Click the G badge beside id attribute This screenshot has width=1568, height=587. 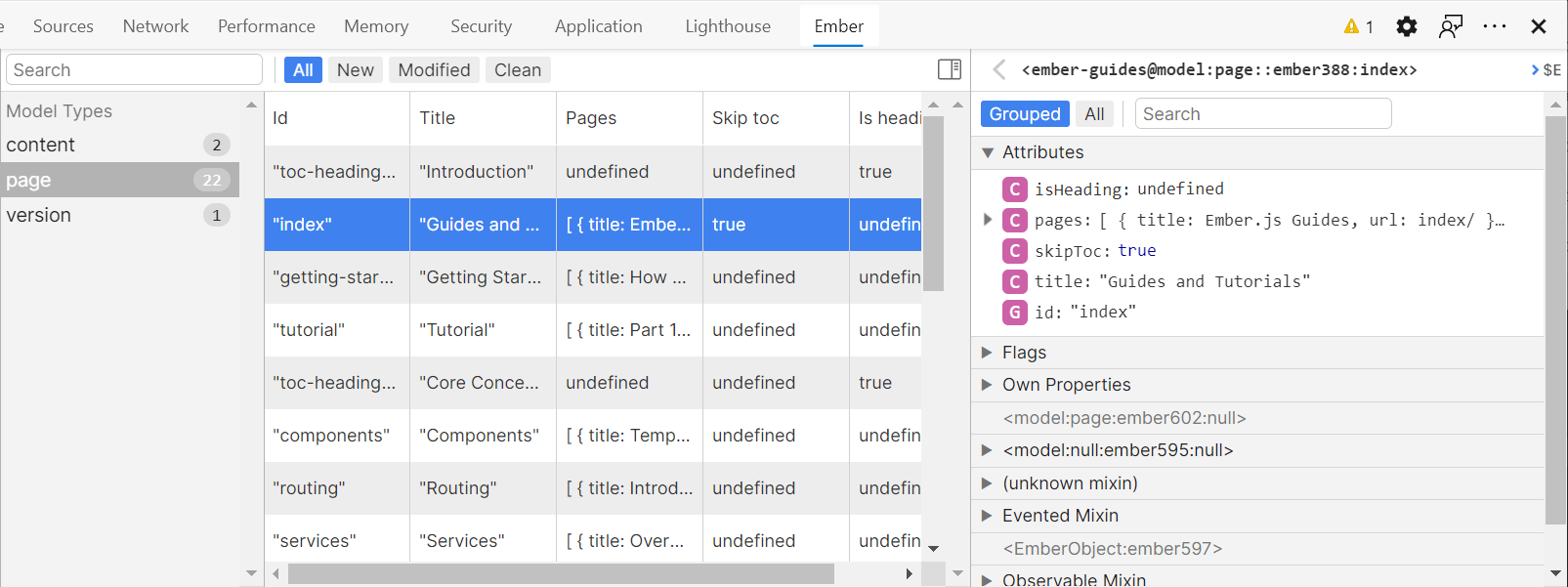[1015, 313]
